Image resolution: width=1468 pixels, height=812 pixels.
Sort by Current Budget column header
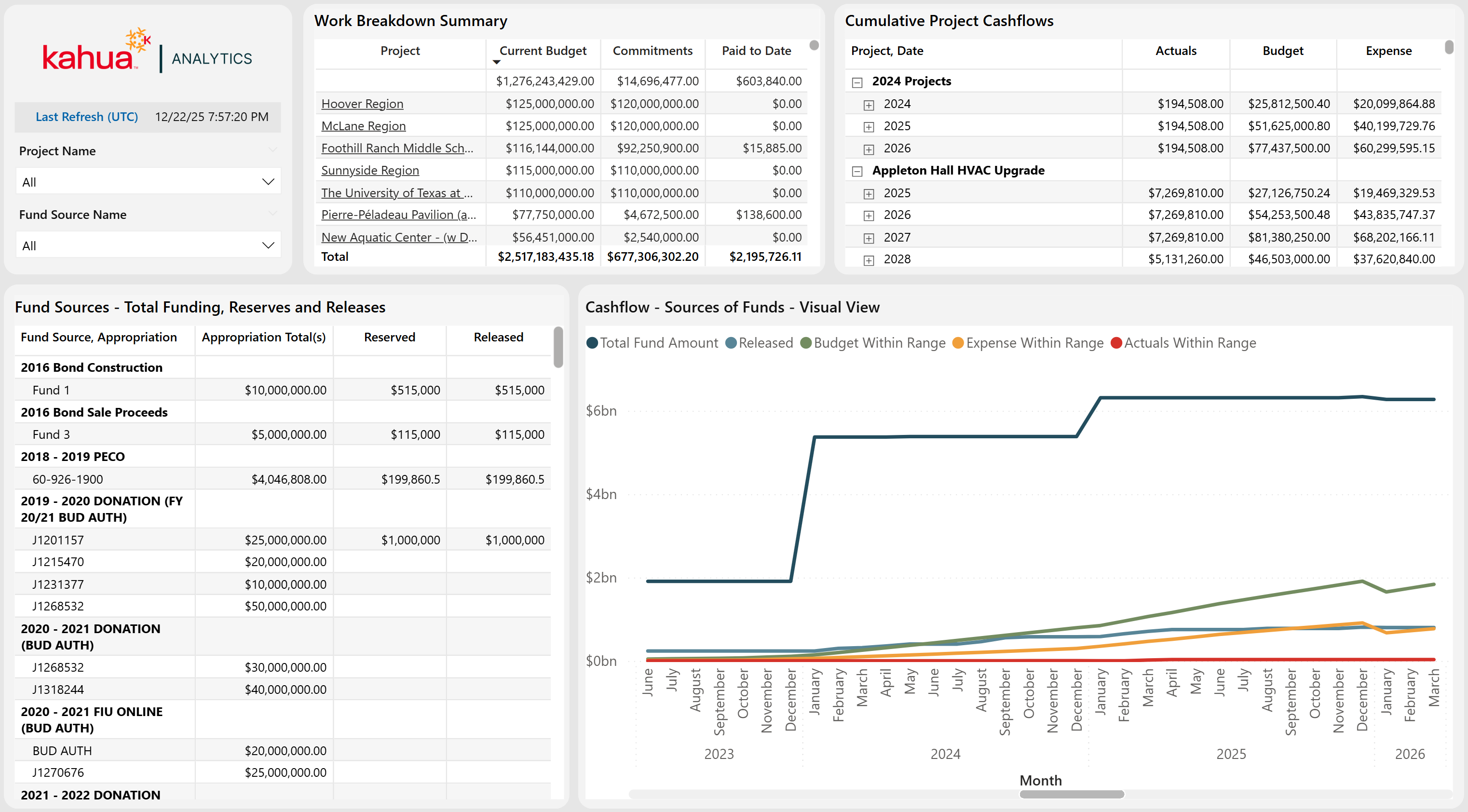pos(543,51)
